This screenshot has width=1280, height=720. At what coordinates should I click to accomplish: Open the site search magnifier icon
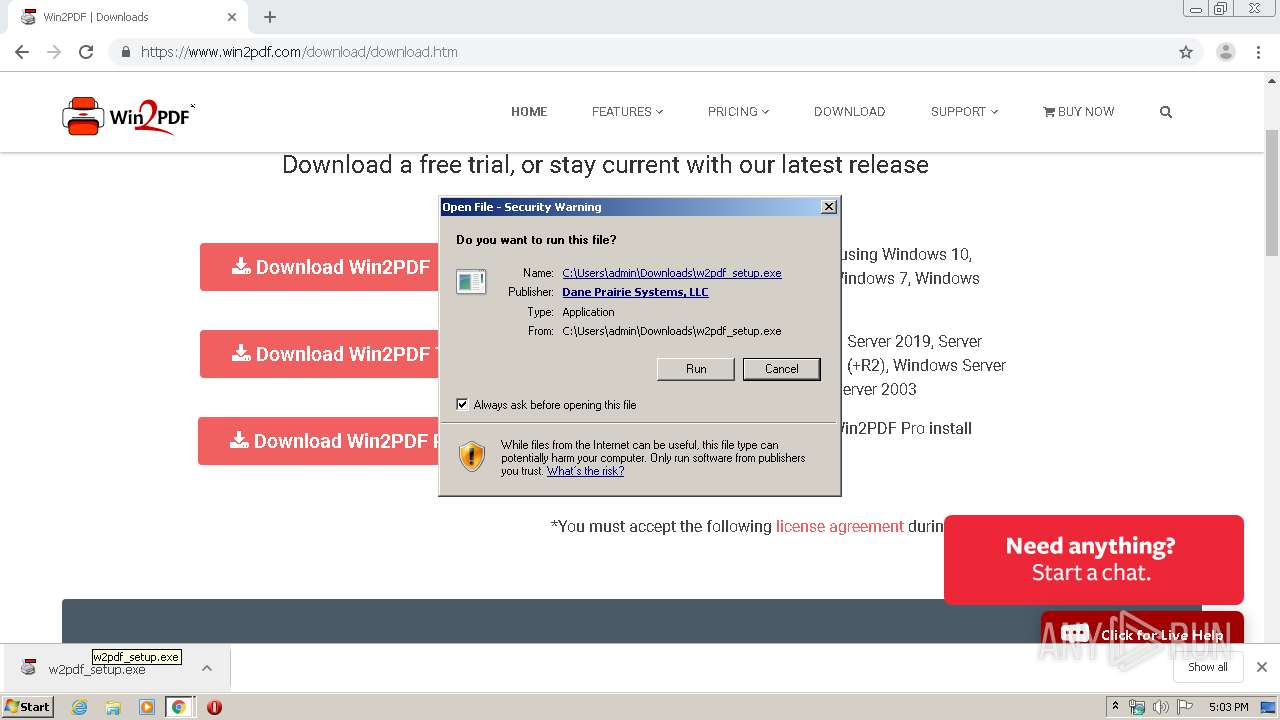[1165, 112]
